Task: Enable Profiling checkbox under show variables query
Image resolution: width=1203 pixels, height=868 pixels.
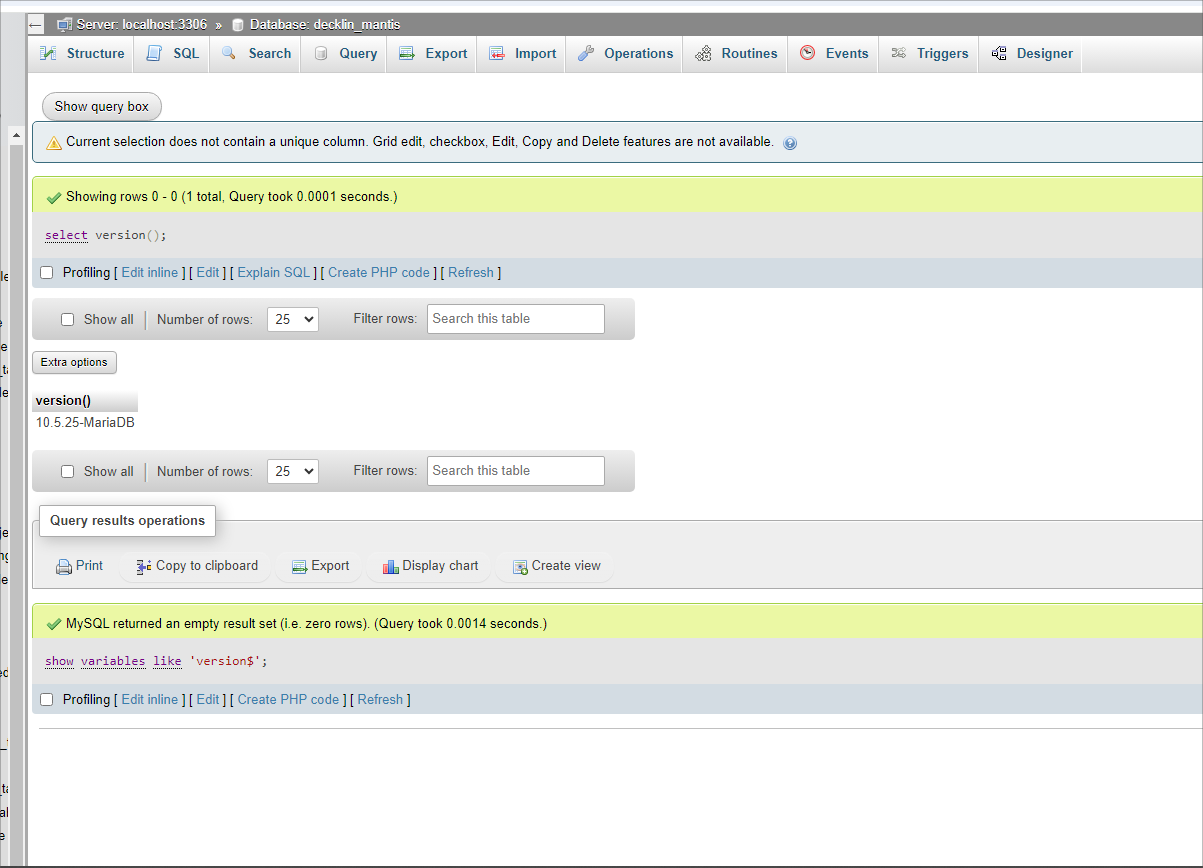Action: coord(47,700)
